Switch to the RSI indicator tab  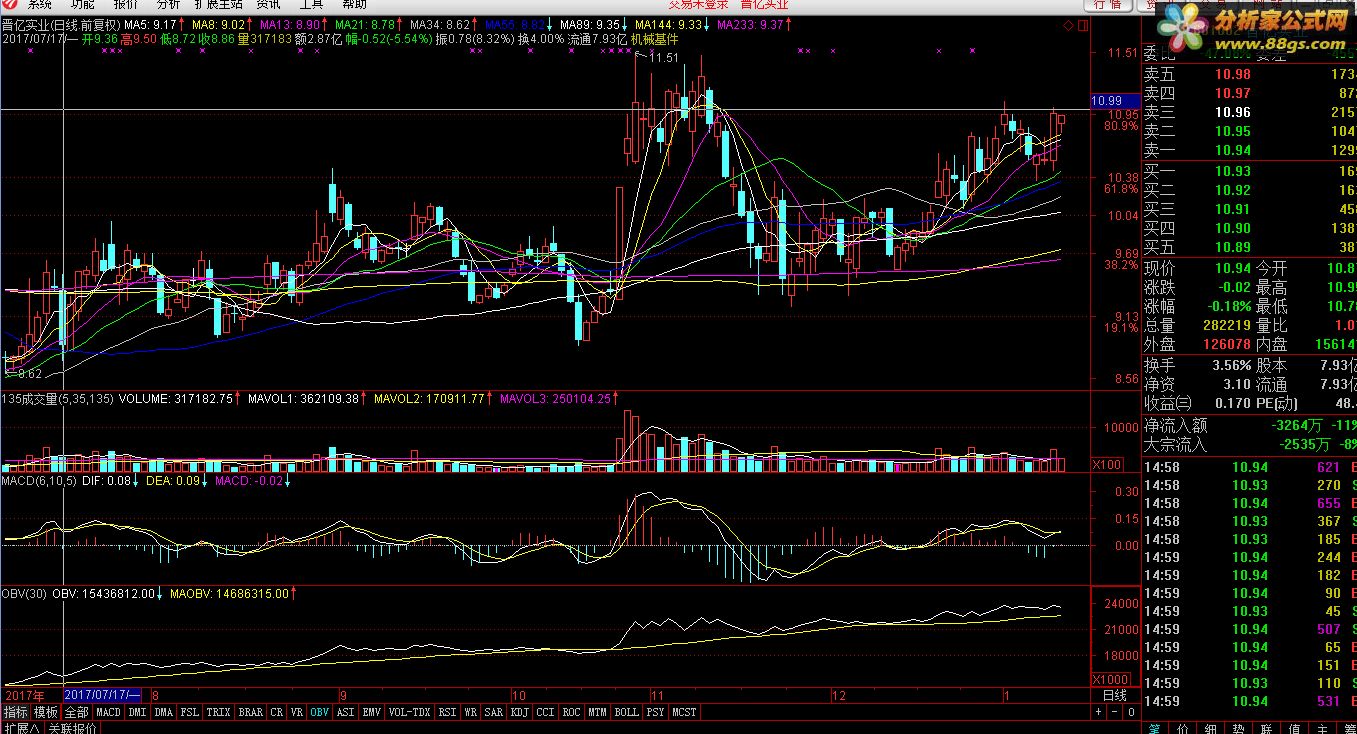pos(447,712)
